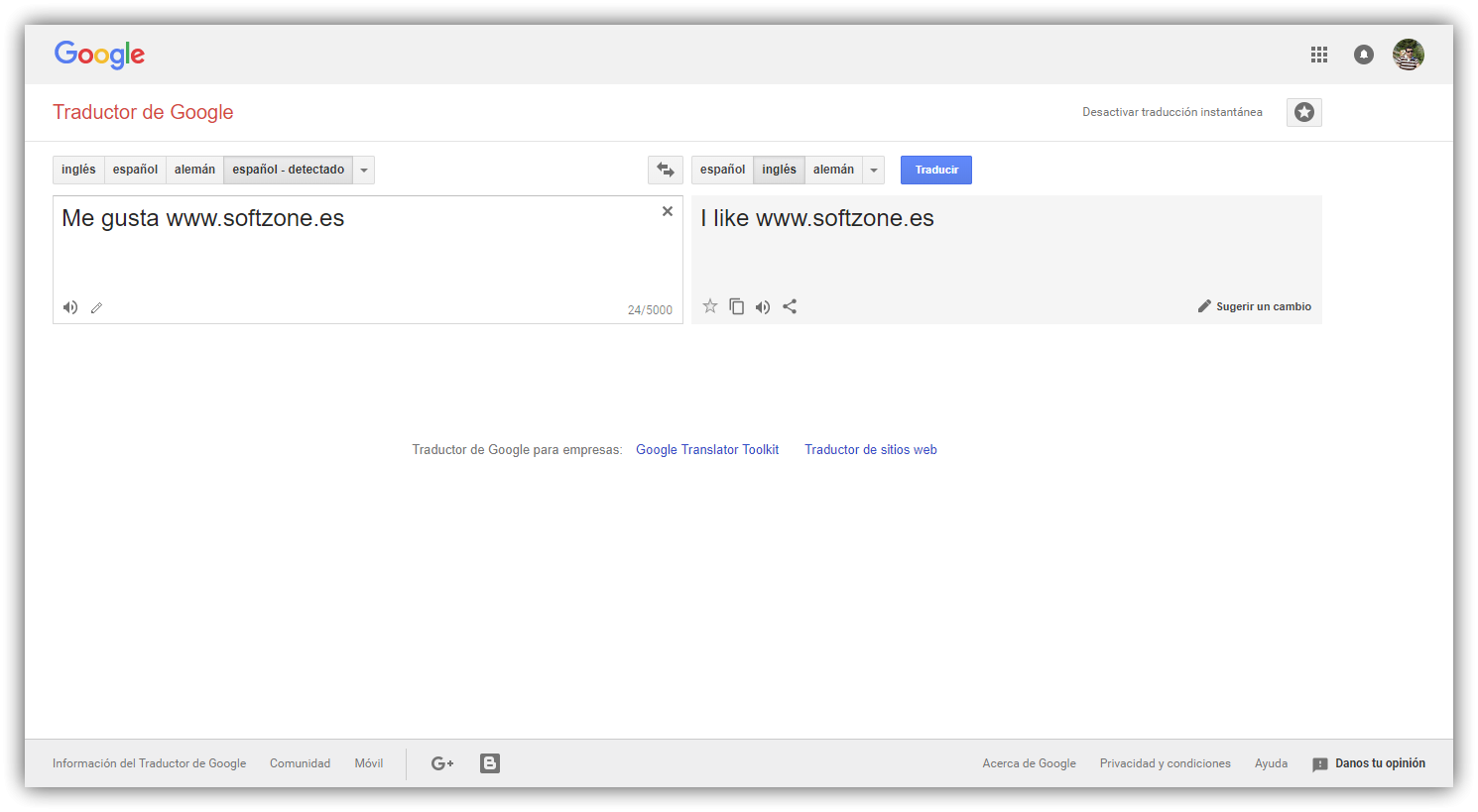Screen dimensions: 1478x812
Task: Open the Ayuda footer link
Action: (x=1271, y=763)
